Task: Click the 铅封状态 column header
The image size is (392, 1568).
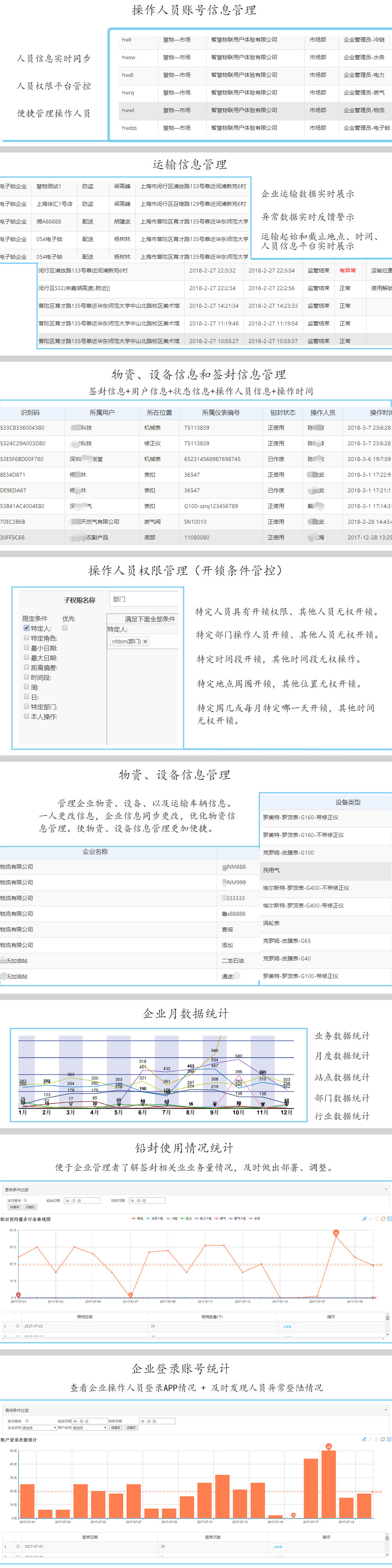Action: 282,413
